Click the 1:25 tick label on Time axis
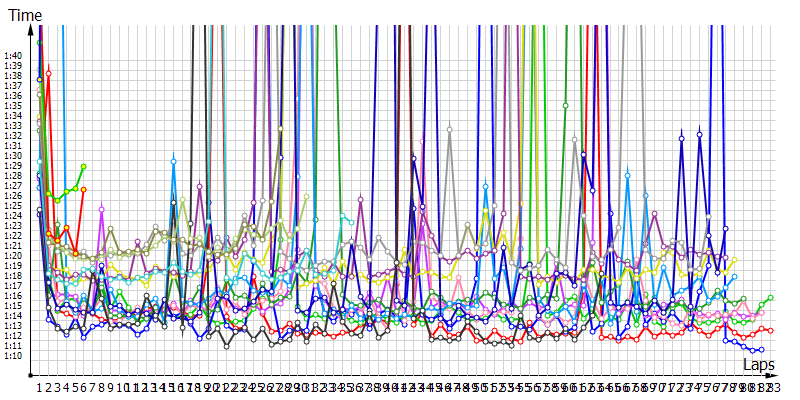 12,206
